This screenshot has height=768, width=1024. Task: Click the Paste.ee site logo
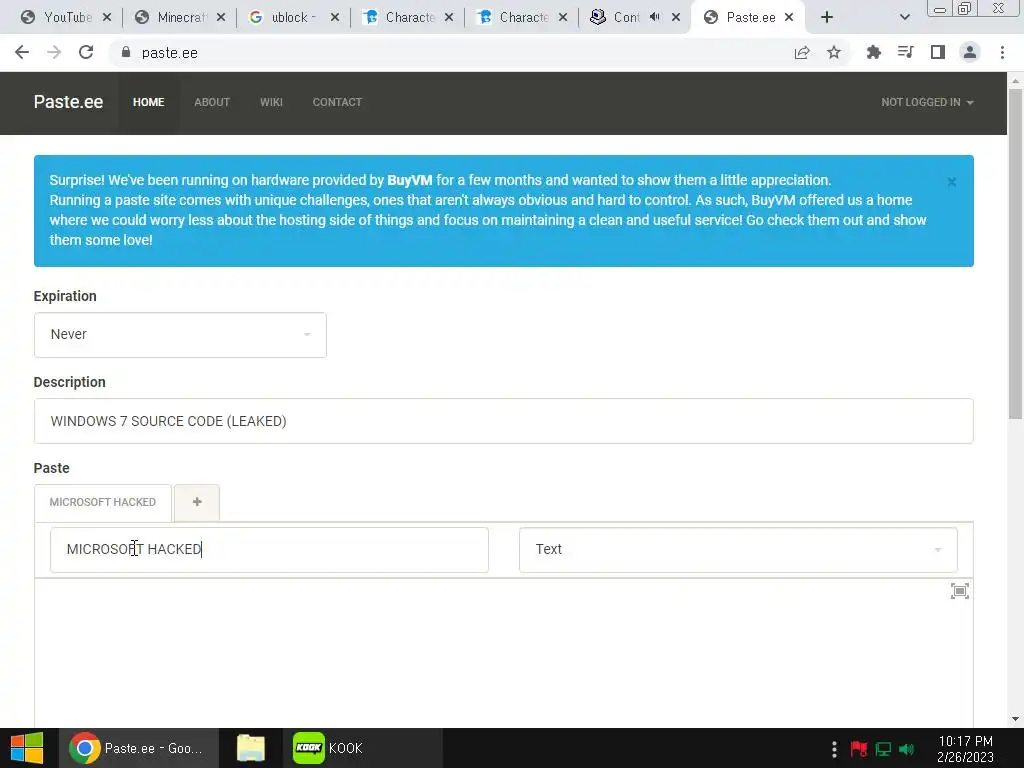click(68, 102)
